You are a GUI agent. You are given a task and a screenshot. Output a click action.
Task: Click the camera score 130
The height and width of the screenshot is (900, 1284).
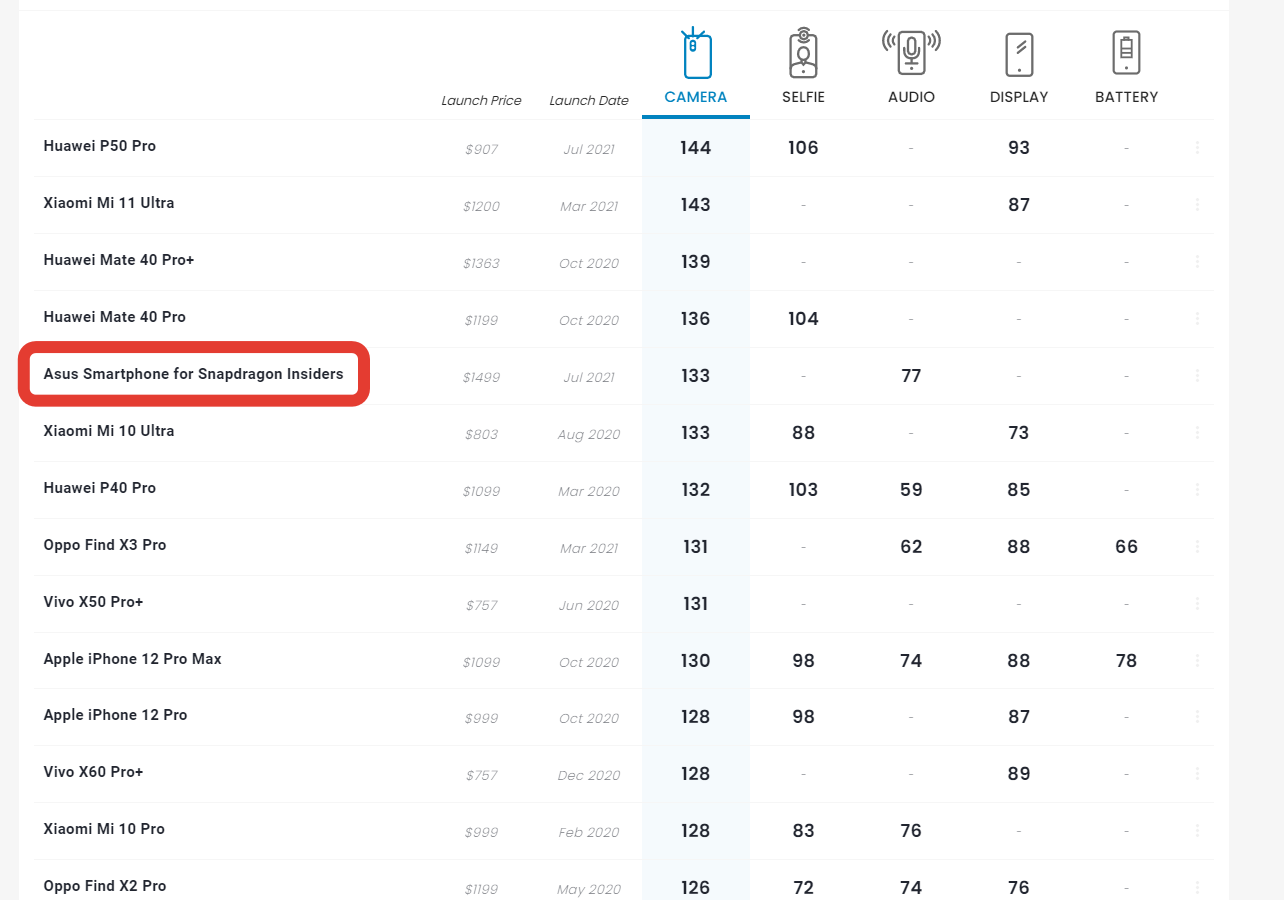[x=695, y=661]
